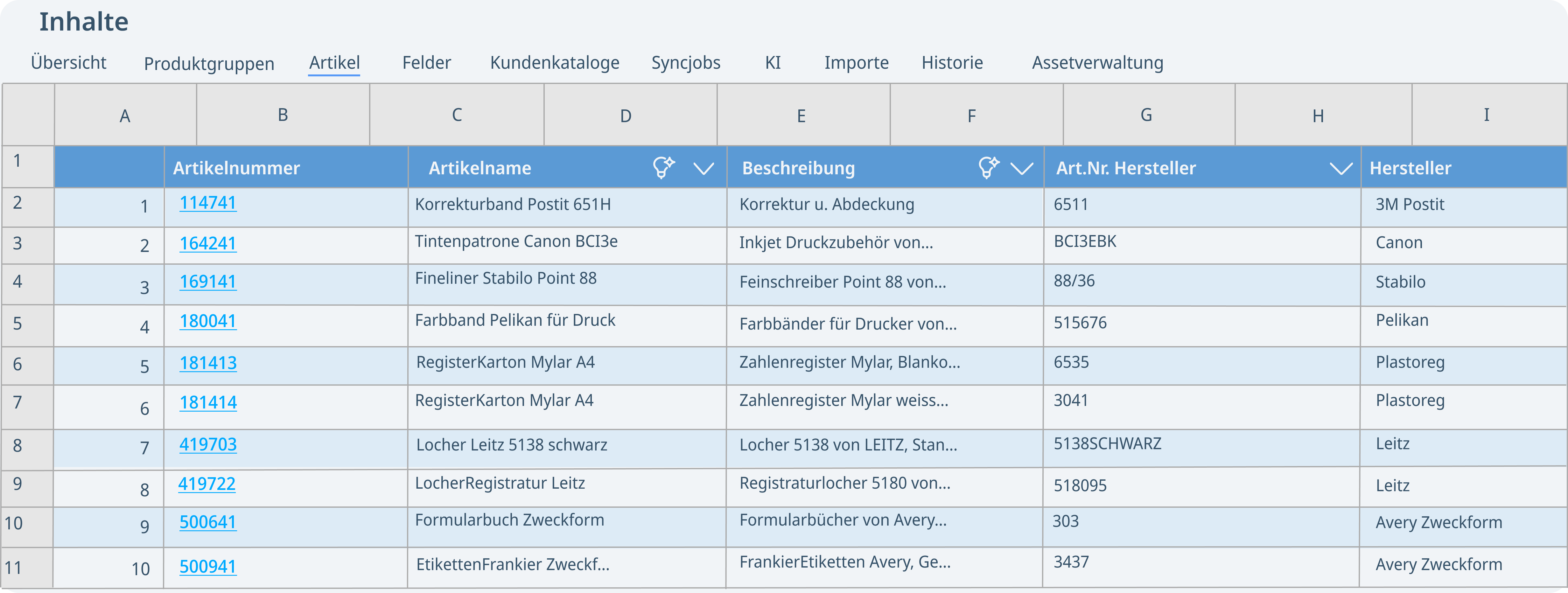Expand the Artikelname column dropdown chevron
The width and height of the screenshot is (1568, 593).
[x=703, y=169]
